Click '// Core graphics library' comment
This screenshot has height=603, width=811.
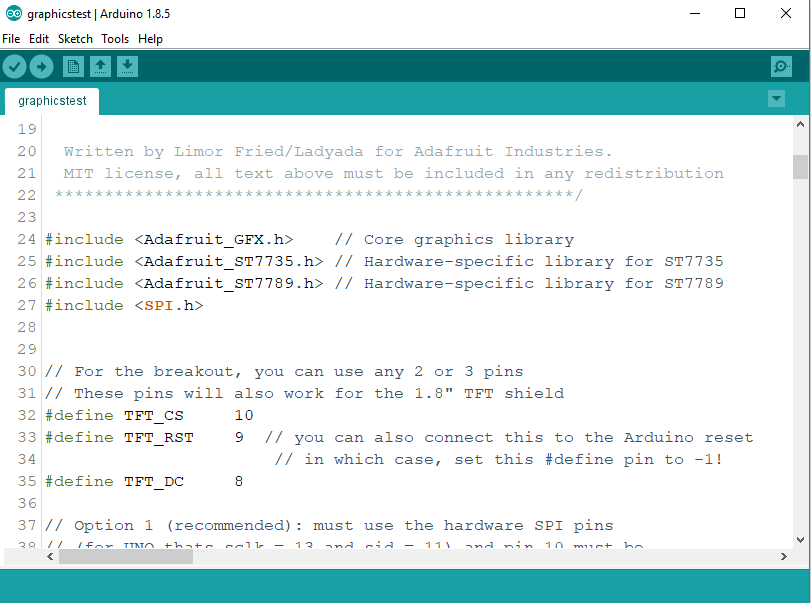click(x=454, y=239)
